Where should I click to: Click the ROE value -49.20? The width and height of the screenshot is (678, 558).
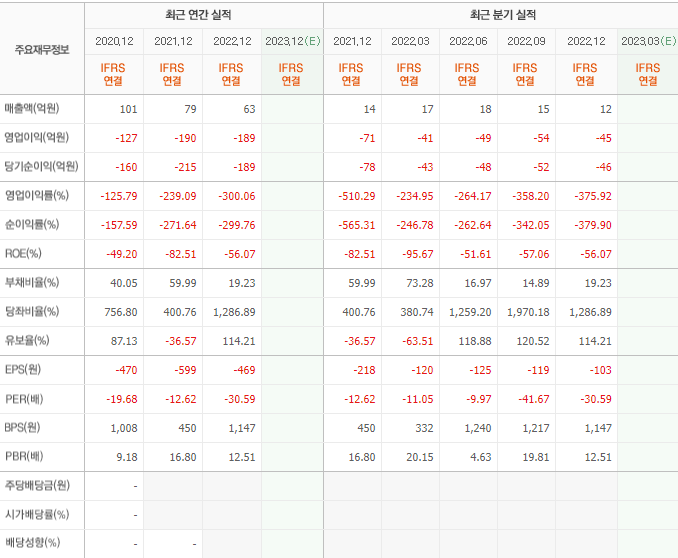coord(122,254)
